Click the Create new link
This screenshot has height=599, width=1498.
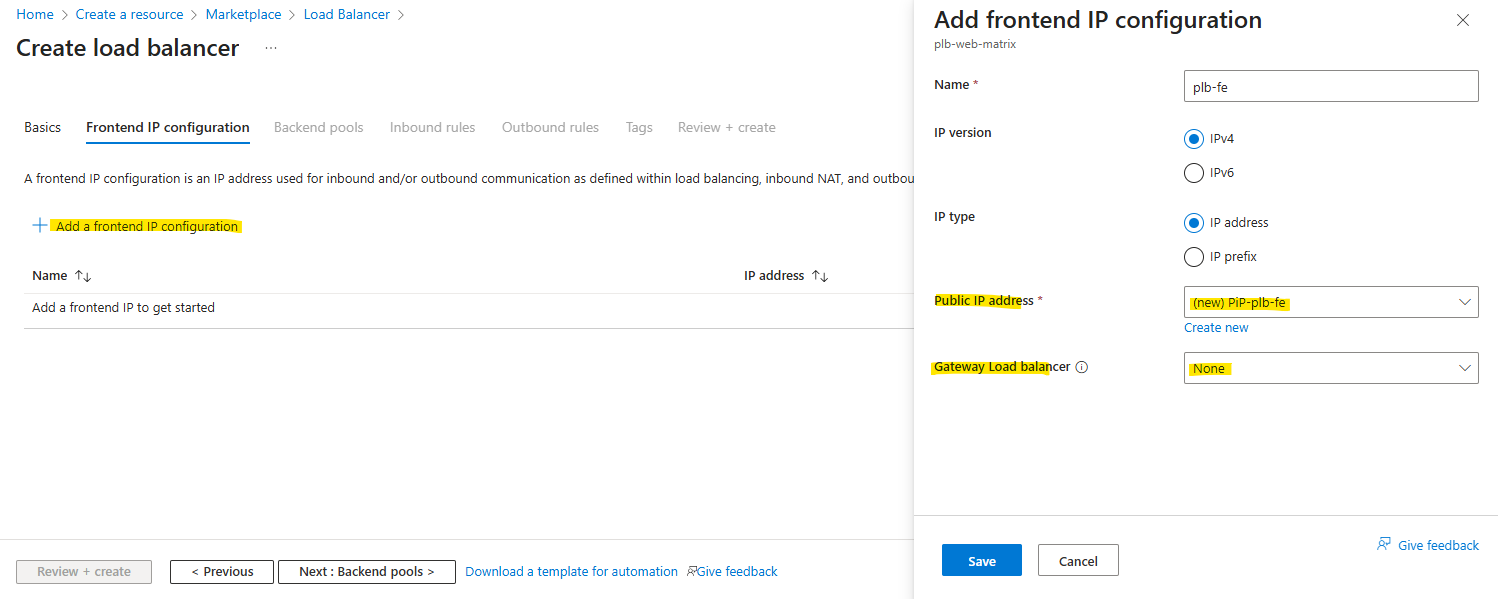[1216, 328]
